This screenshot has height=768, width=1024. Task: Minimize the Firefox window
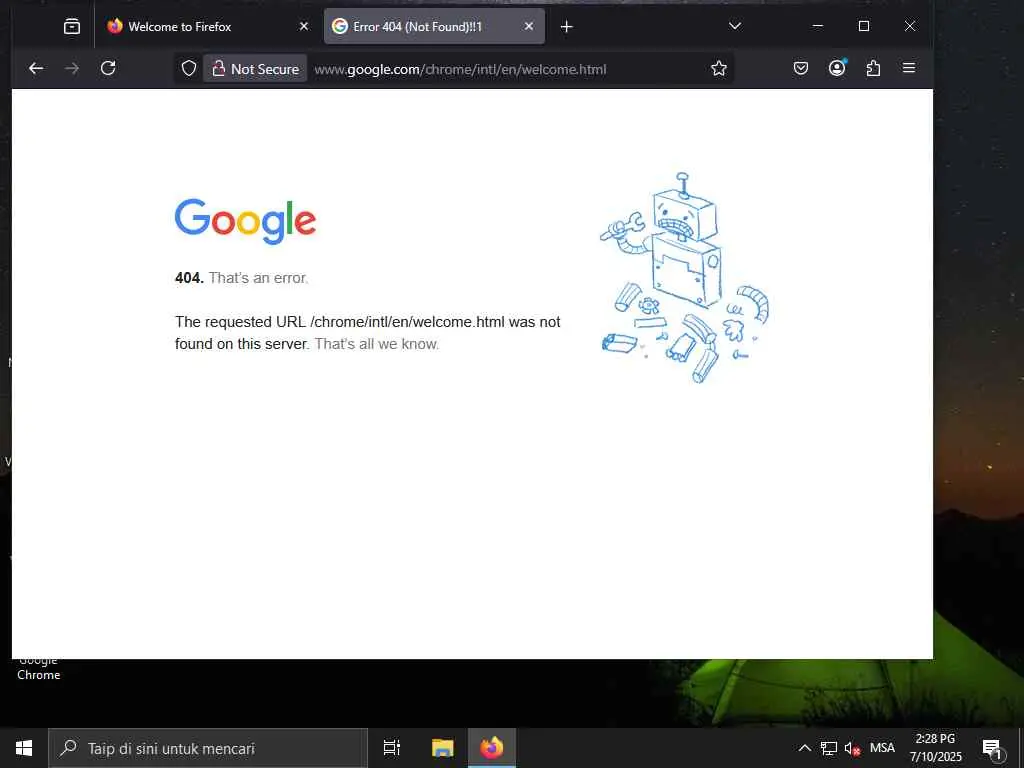click(818, 26)
